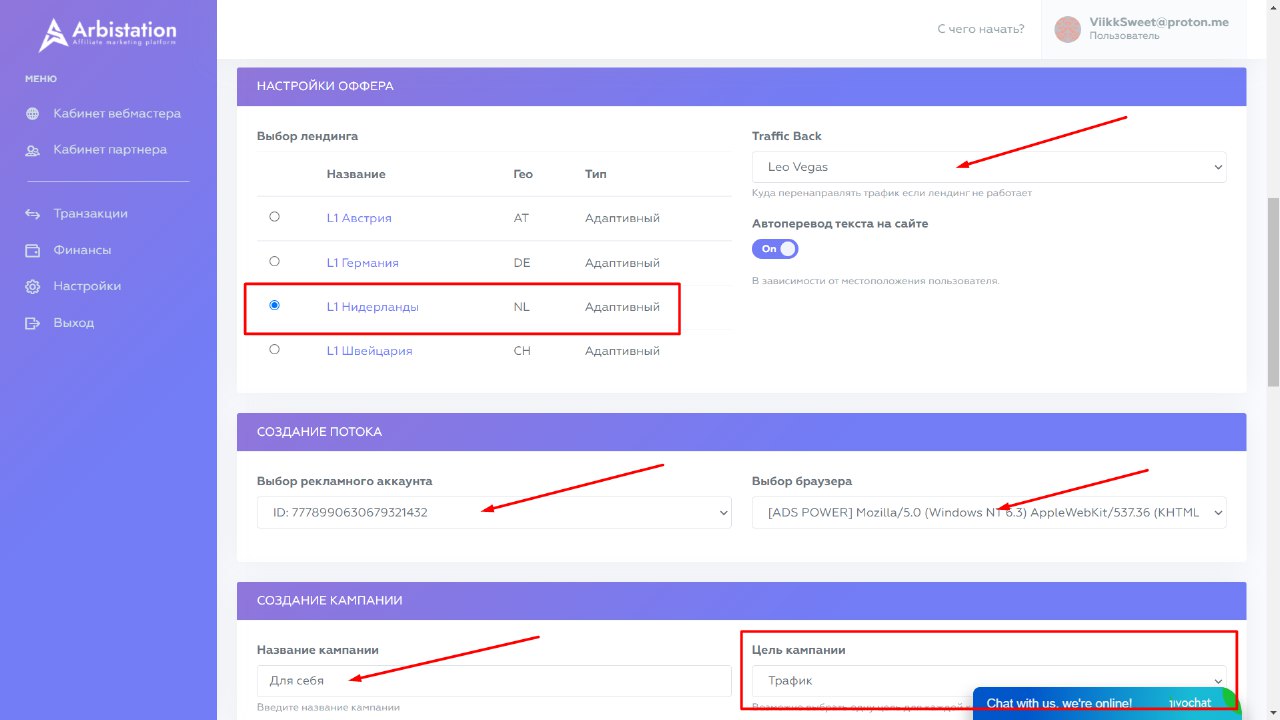
Task: Click the user avatar in header
Action: (x=1068, y=29)
